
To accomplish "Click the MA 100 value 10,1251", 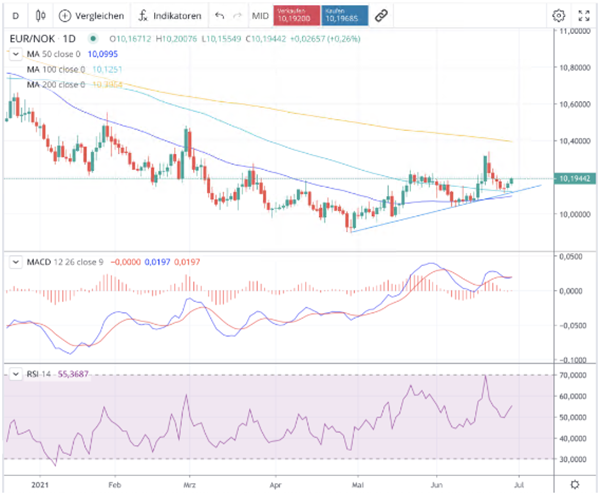I will (x=107, y=69).
